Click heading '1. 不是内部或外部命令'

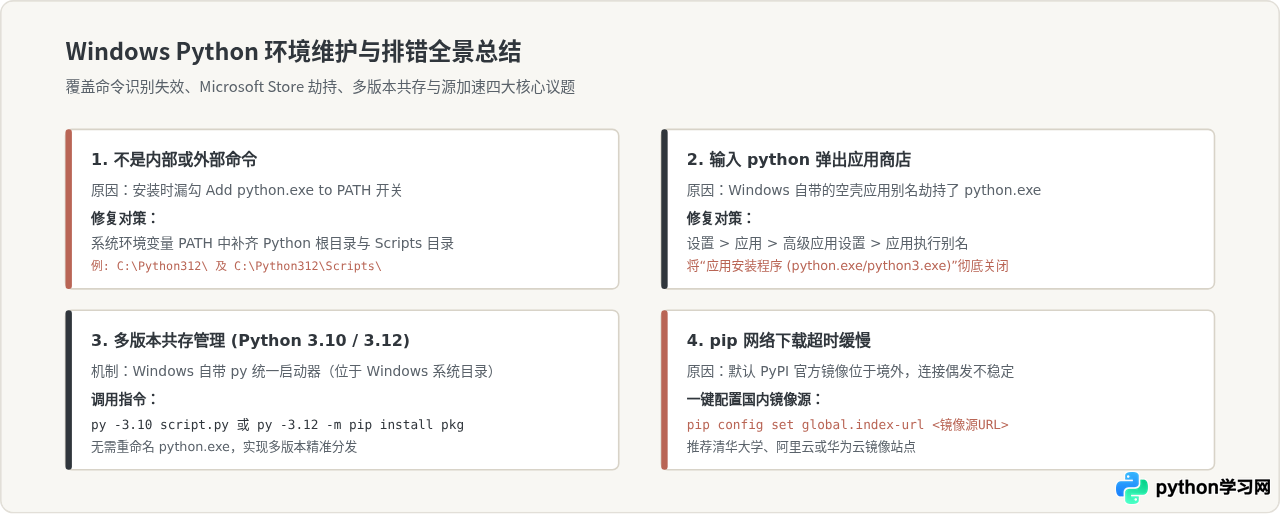174,159
